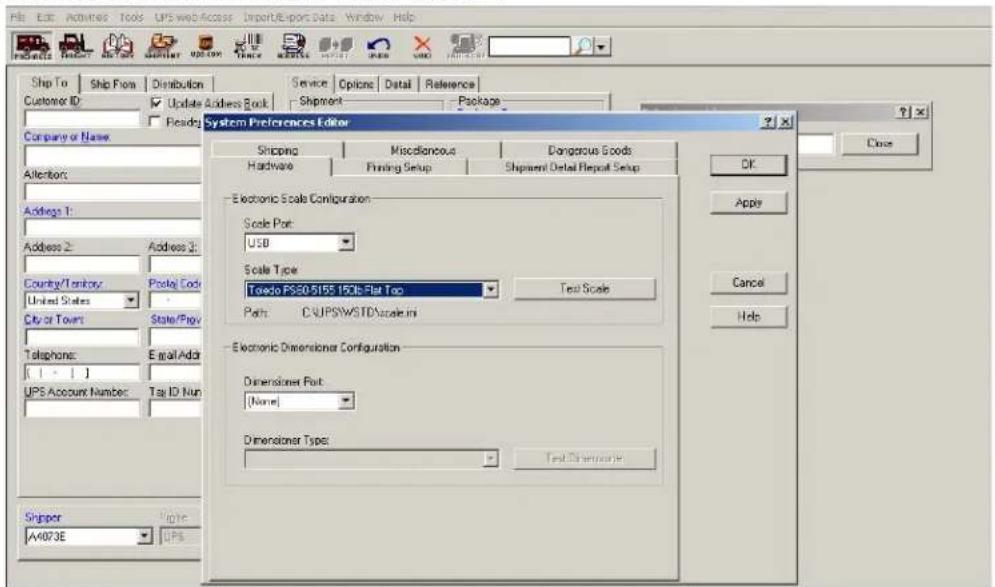Open the Tools menu
The height and width of the screenshot is (587, 995).
[131, 17]
